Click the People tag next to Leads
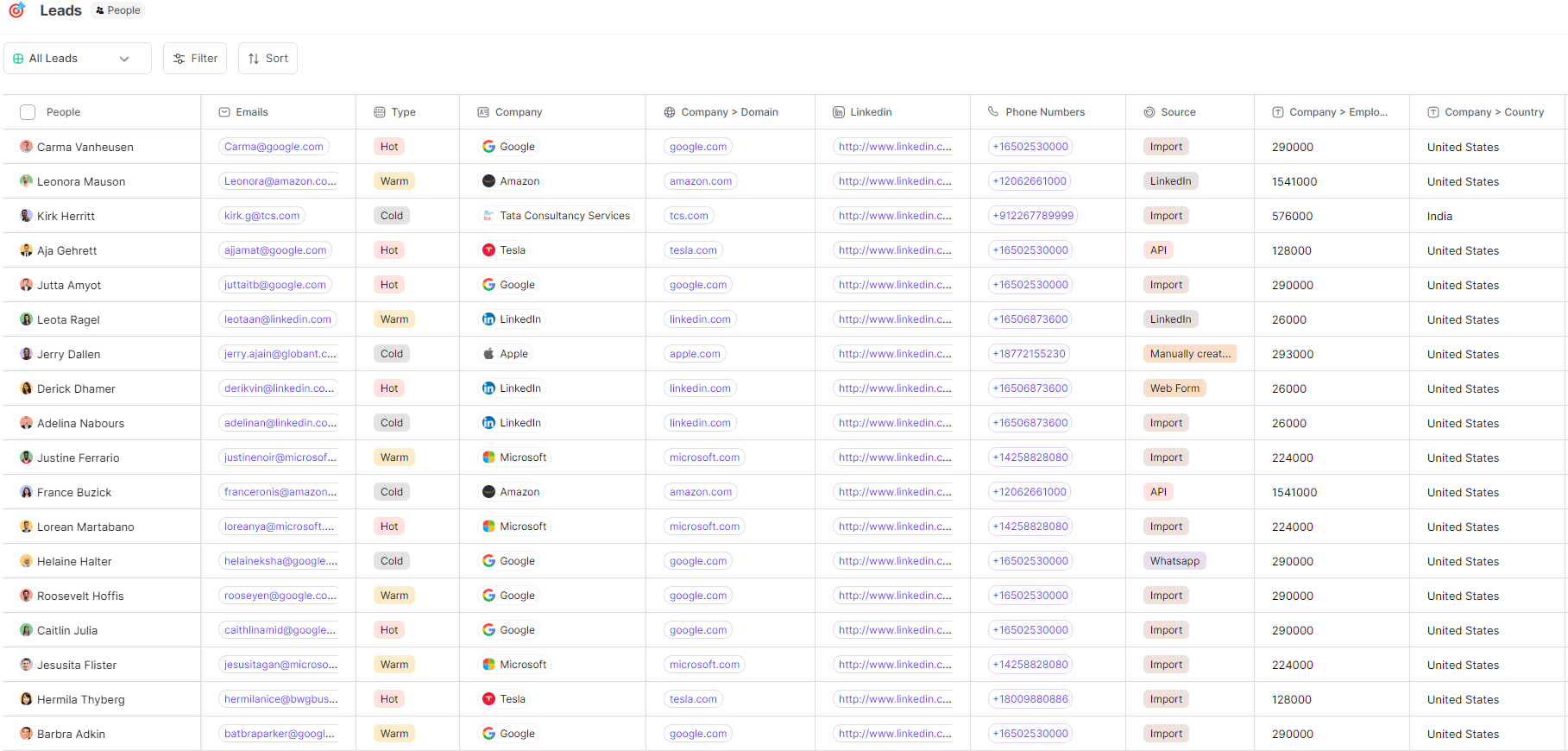Image resolution: width=1568 pixels, height=751 pixels. [x=118, y=10]
